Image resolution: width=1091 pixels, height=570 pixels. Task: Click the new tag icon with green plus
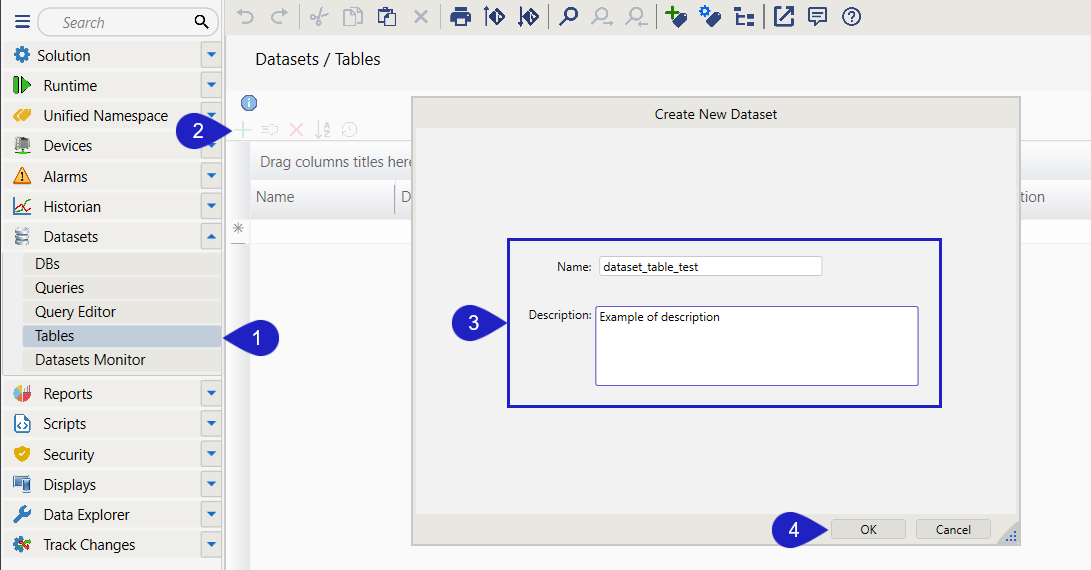[677, 16]
